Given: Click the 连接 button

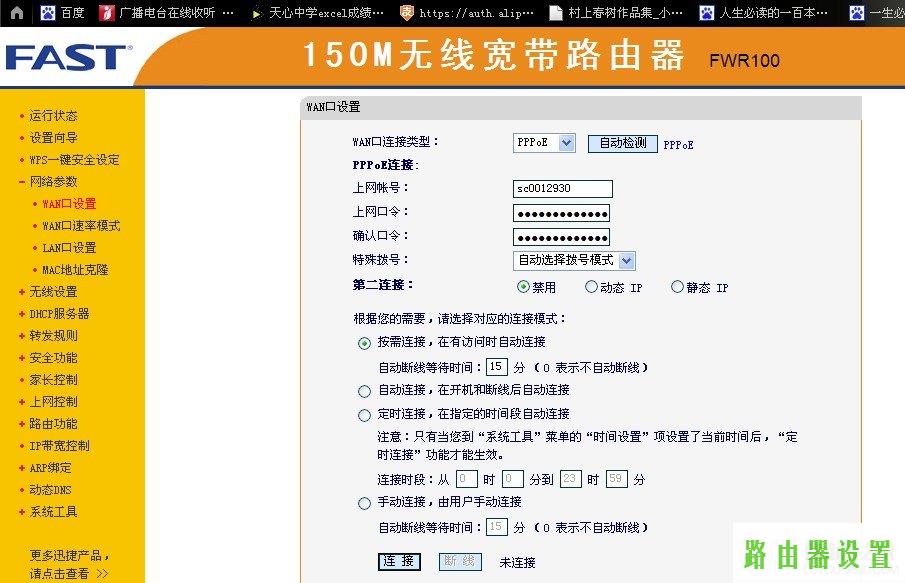Looking at the screenshot, I should point(399,562).
